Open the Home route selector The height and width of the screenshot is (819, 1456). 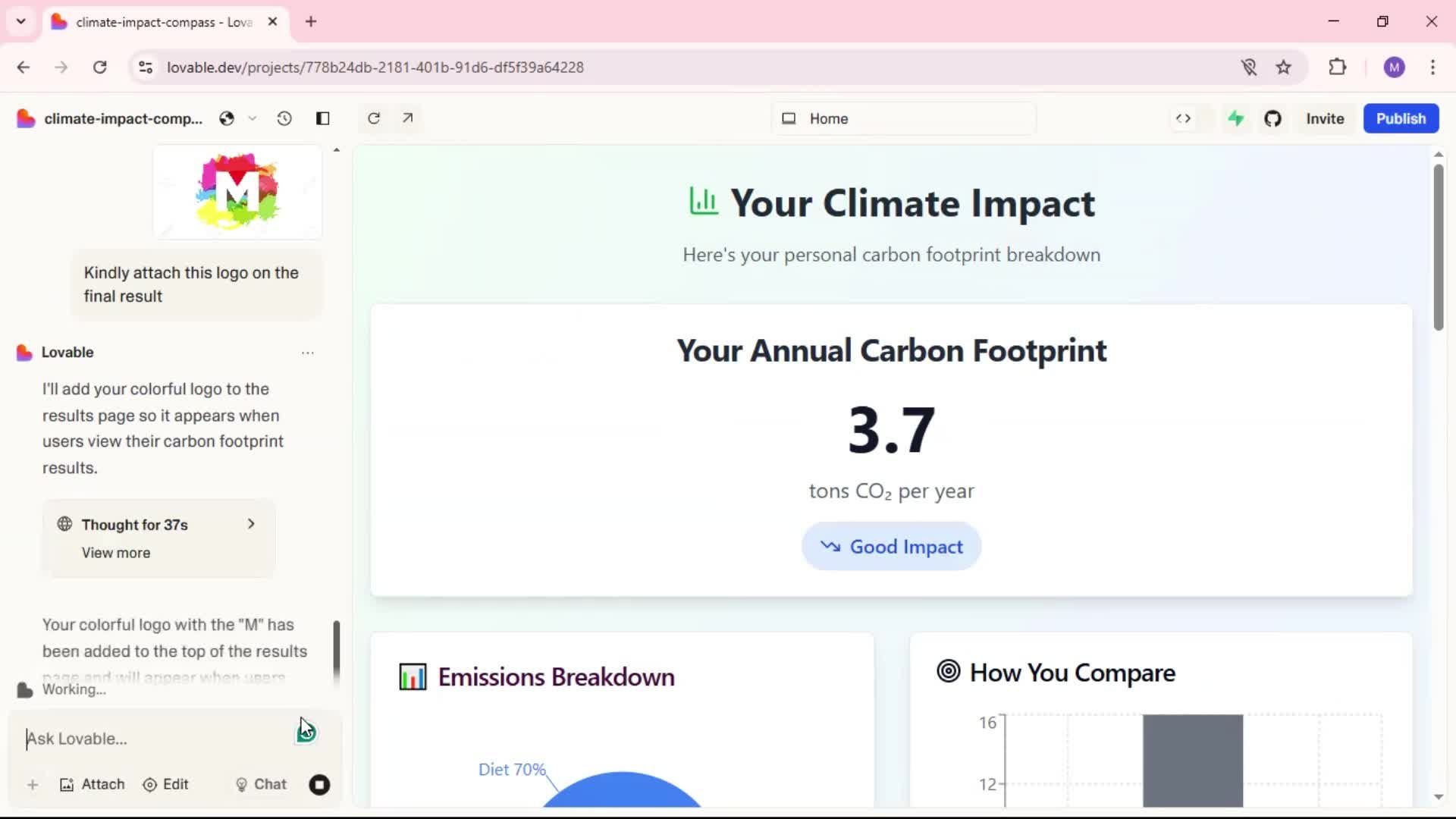904,119
